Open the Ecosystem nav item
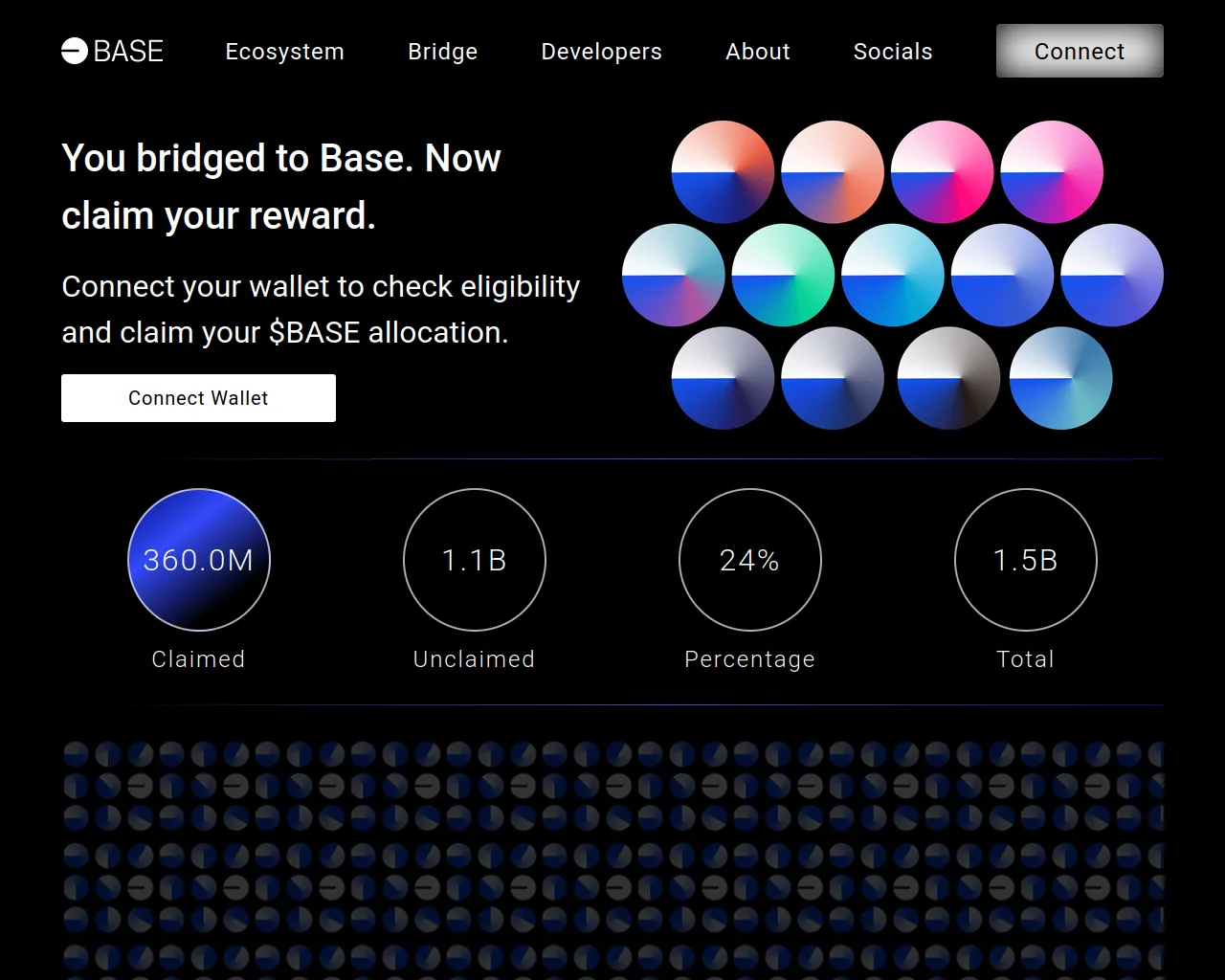 coord(284,52)
